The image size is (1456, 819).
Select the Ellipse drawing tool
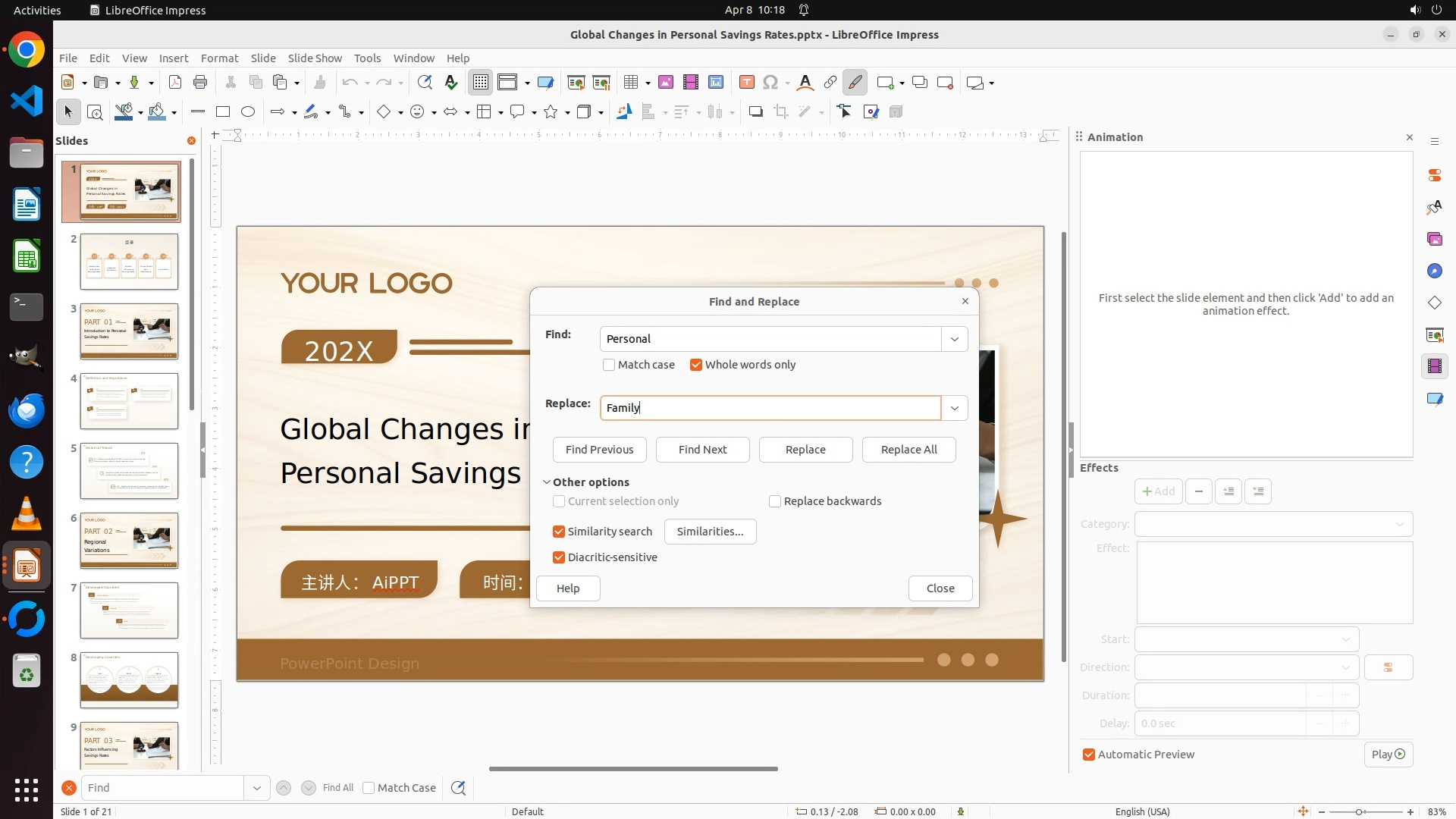coord(248,112)
